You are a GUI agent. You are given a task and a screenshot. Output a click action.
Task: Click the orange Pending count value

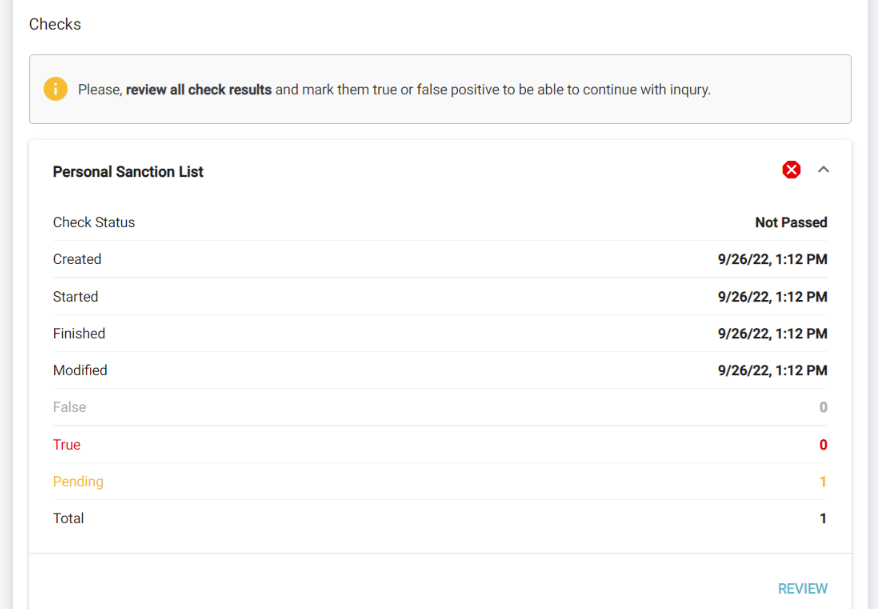tap(823, 482)
